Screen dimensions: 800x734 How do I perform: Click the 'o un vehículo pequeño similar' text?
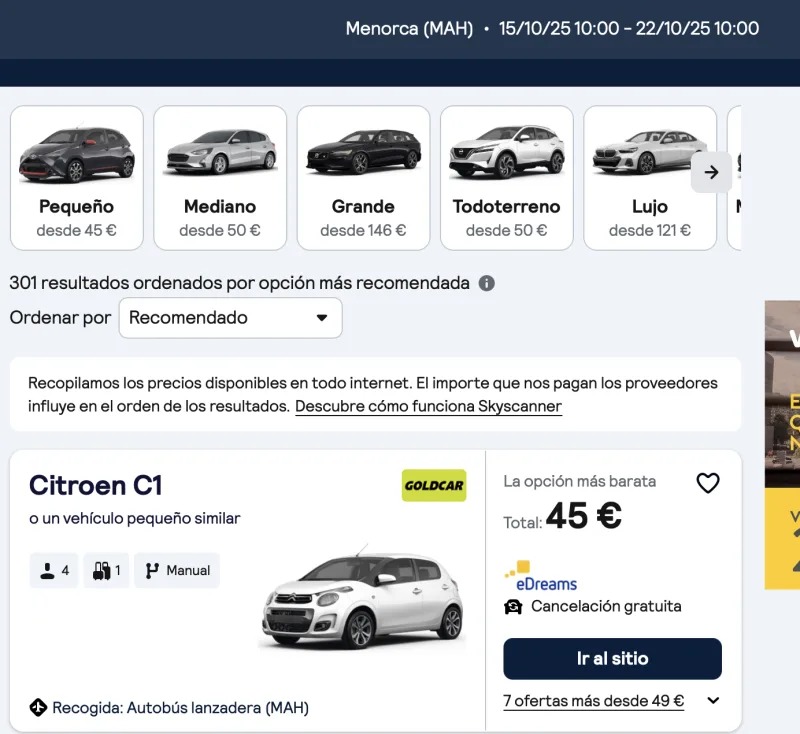pyautogui.click(x=135, y=518)
